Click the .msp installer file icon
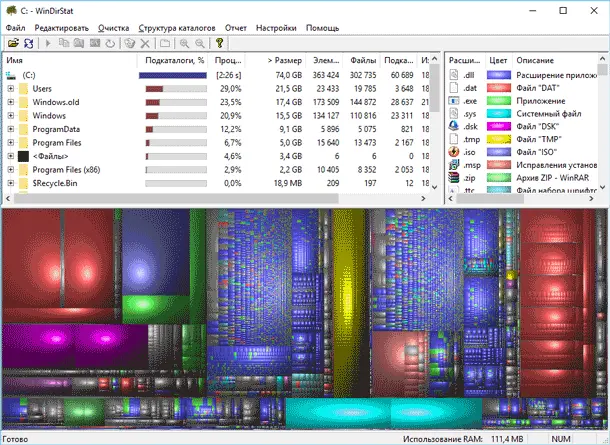The width and height of the screenshot is (610, 445). coord(454,165)
